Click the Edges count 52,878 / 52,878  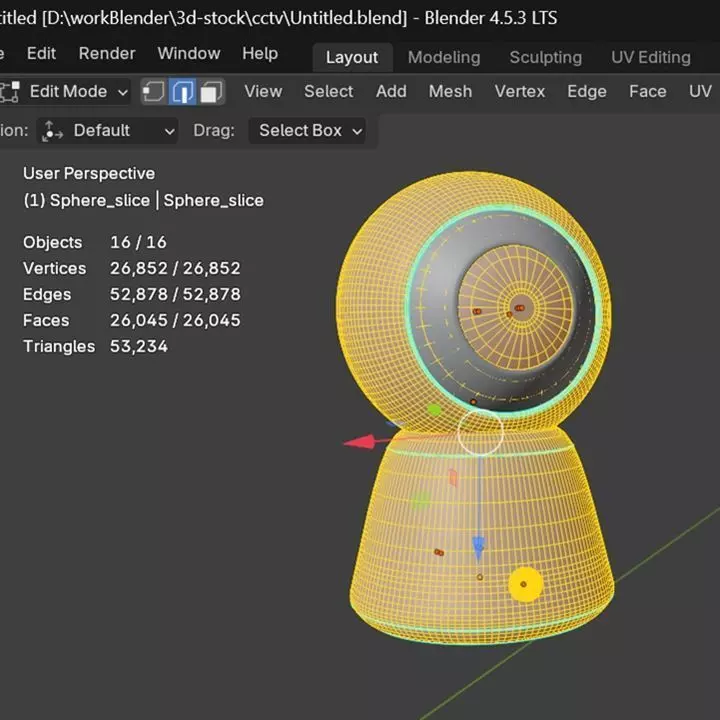[175, 294]
